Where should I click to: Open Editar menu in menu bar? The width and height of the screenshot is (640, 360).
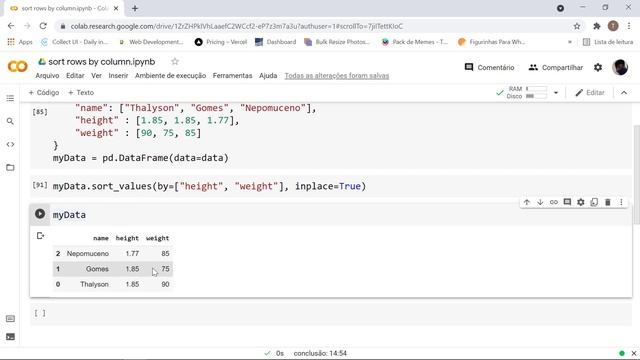click(75, 76)
